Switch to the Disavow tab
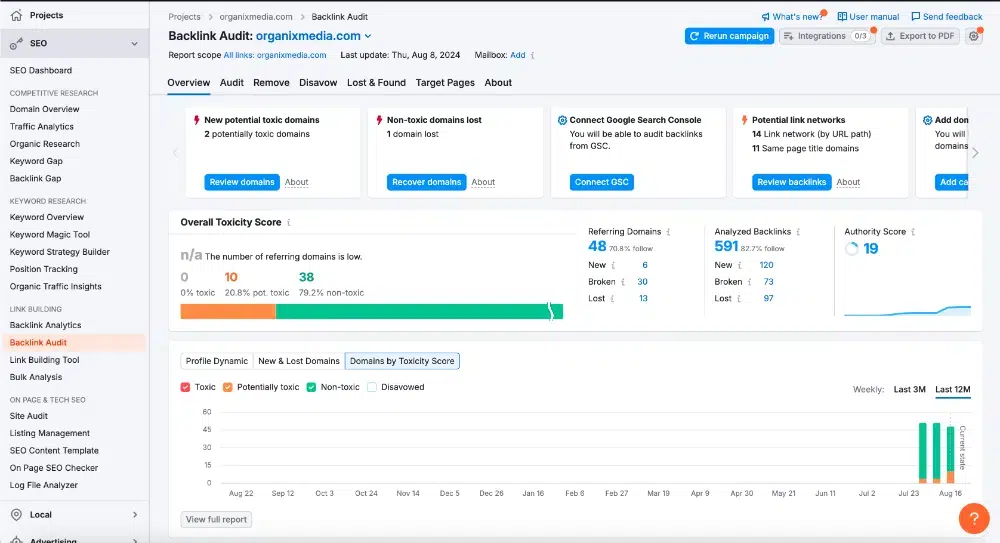 [318, 83]
